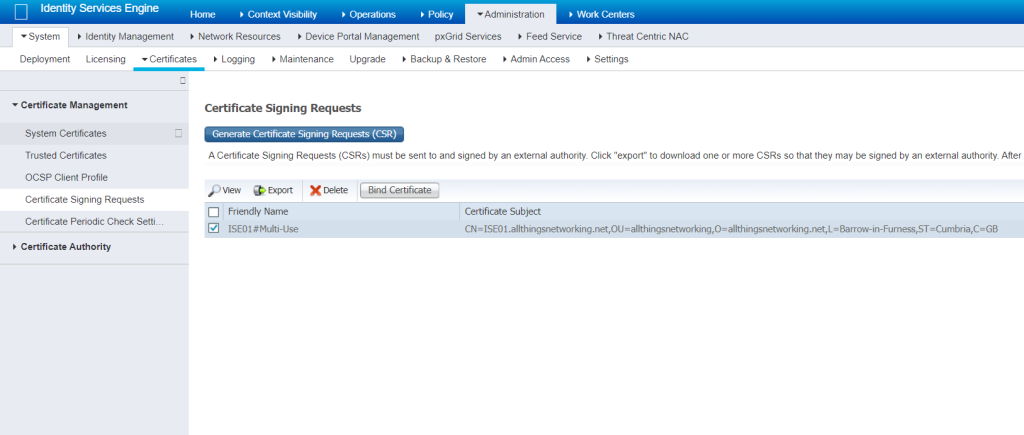
Task: Open Certificate Periodic Check Settings in sidebar
Action: coord(95,221)
